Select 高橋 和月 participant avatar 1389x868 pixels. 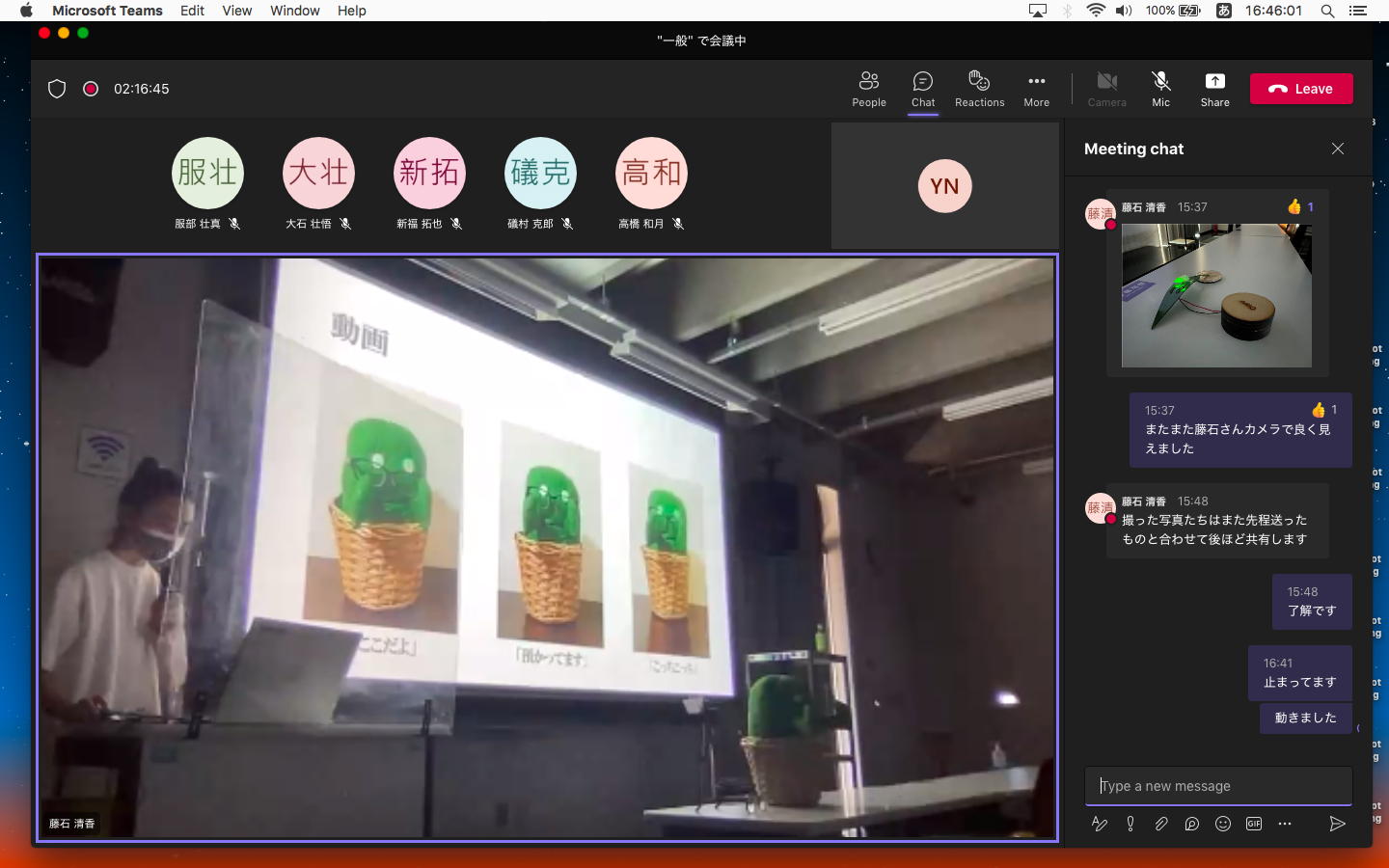coord(651,174)
